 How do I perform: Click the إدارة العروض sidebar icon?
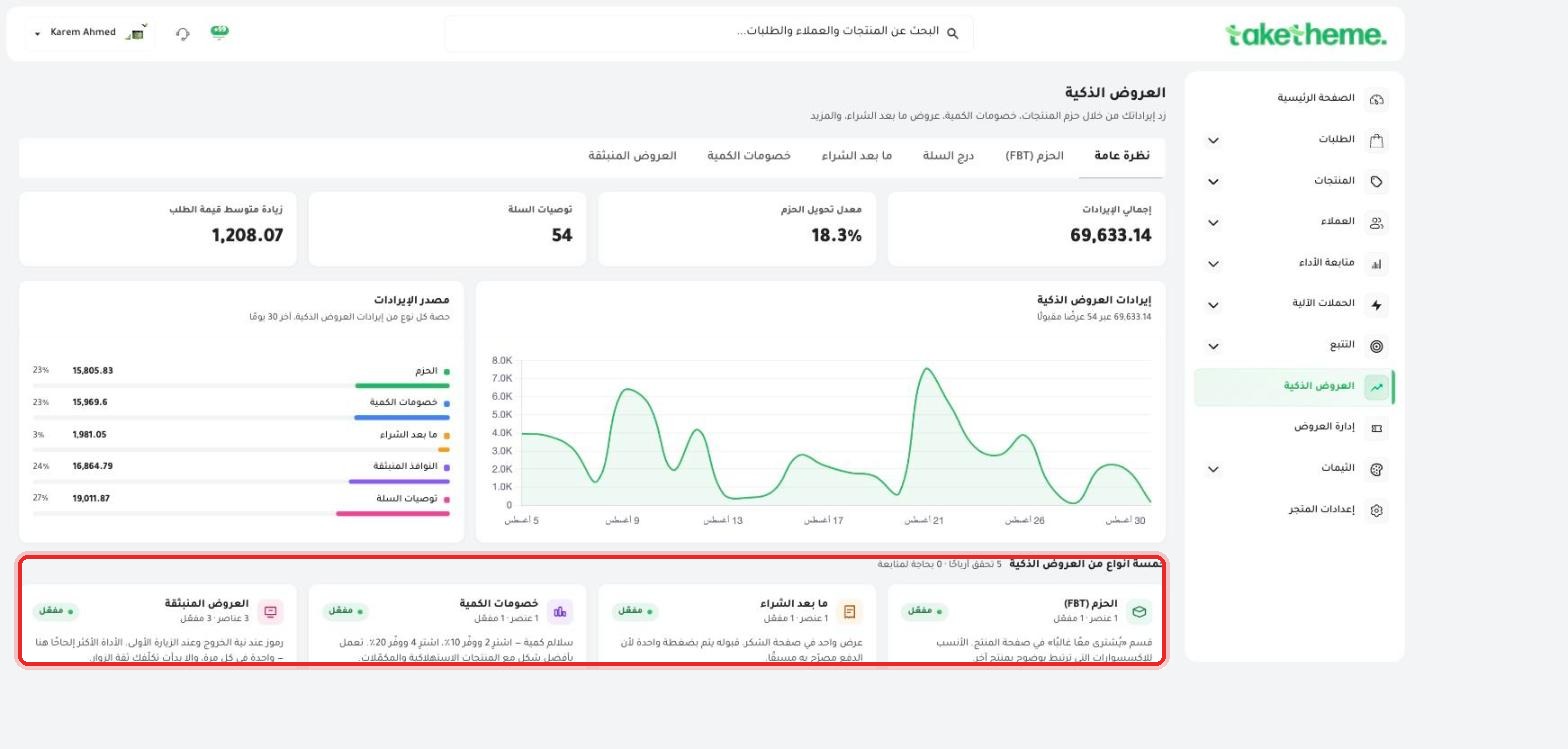tap(1376, 428)
